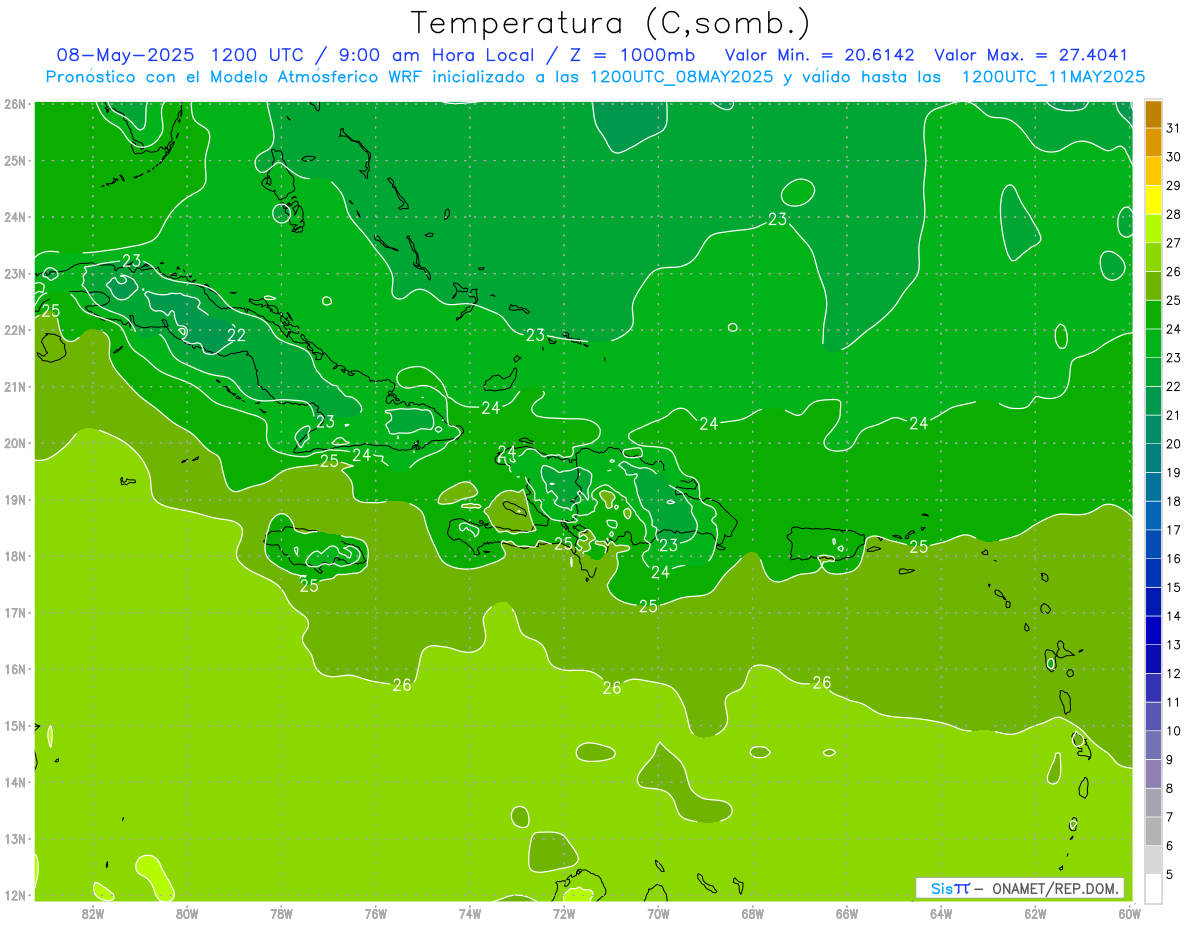Click the 17N latitude axis label

(15, 612)
